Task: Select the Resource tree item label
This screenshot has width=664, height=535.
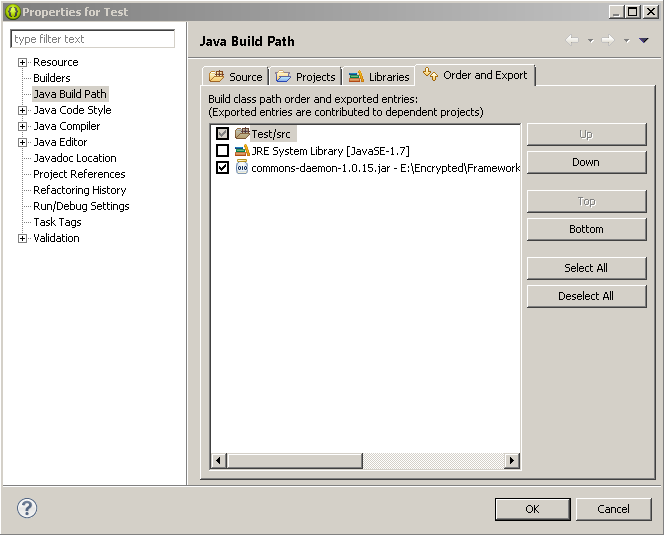Action: coord(55,62)
